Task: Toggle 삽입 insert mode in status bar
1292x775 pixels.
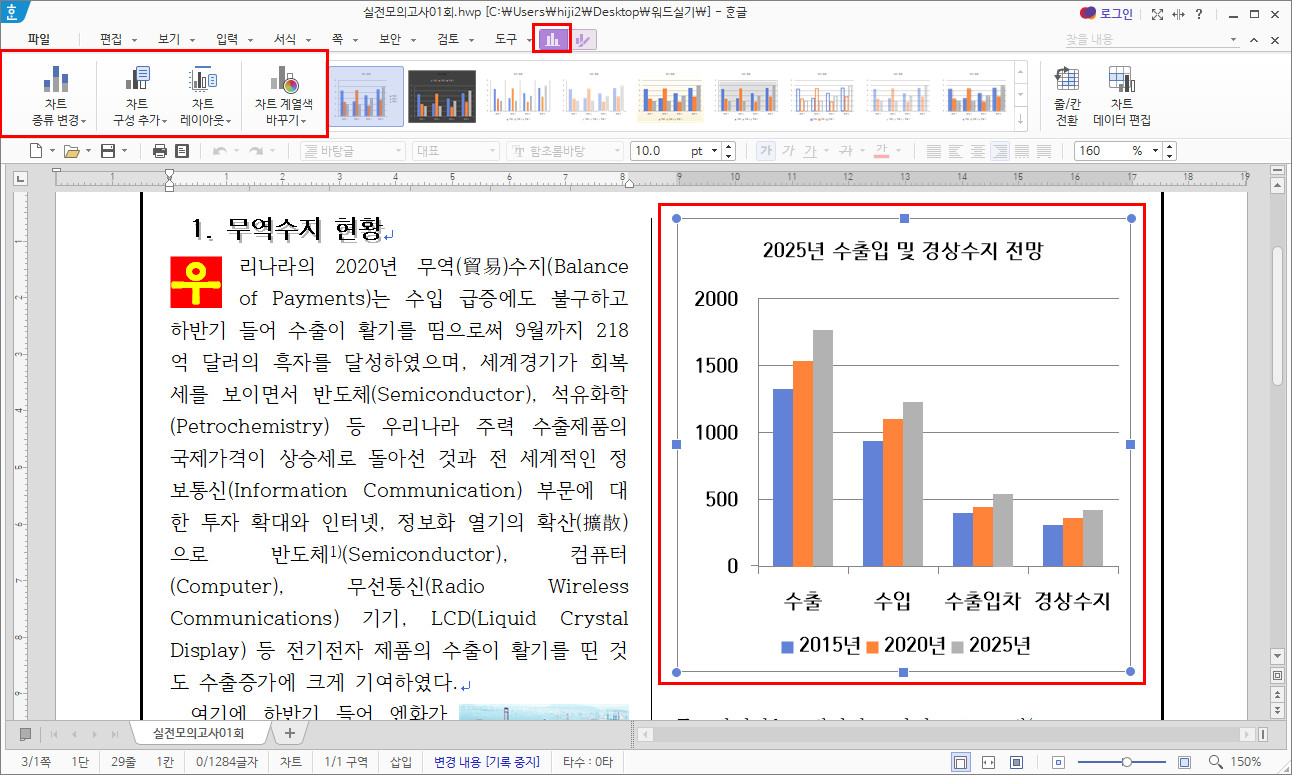Action: click(x=400, y=762)
